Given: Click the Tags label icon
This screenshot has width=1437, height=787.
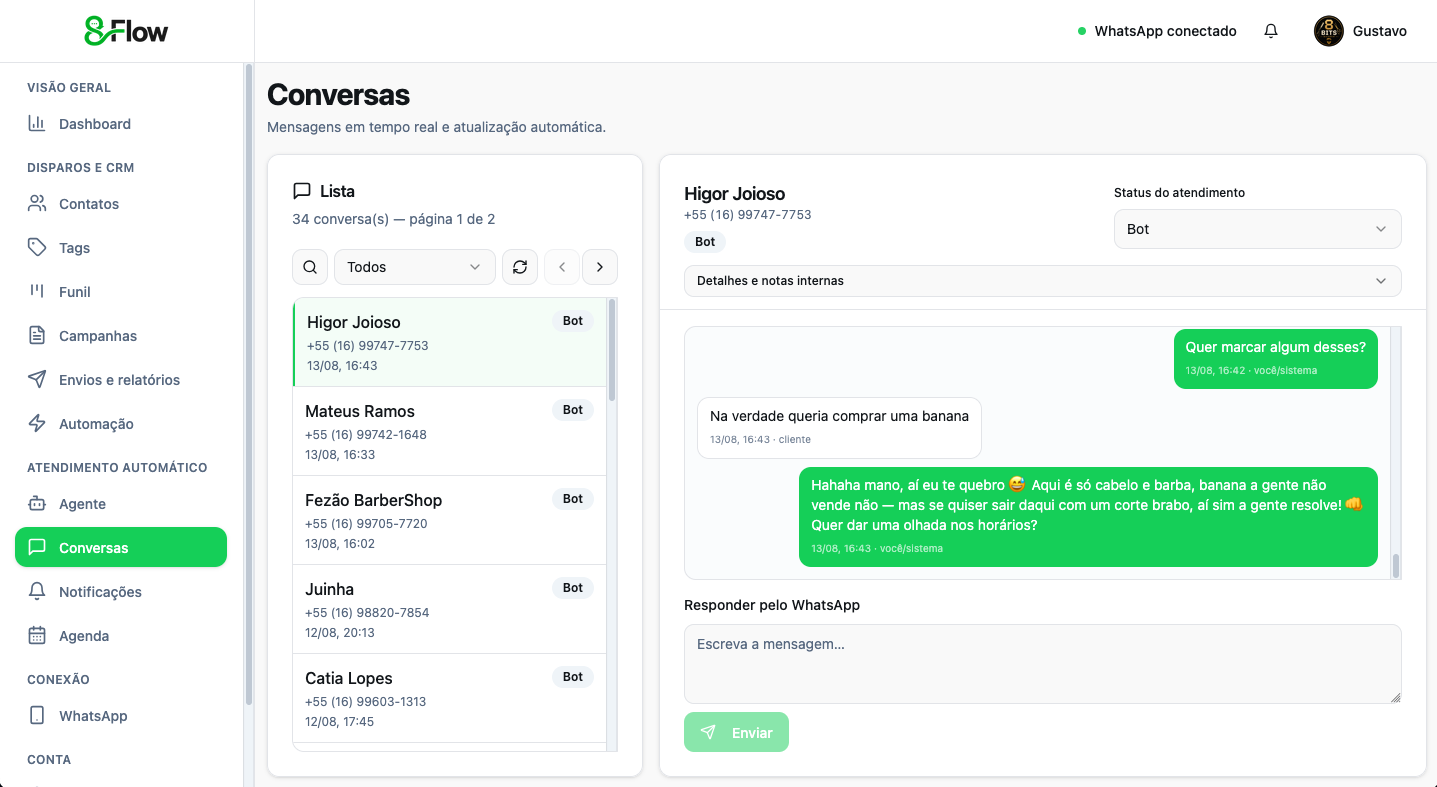Looking at the screenshot, I should coord(37,248).
